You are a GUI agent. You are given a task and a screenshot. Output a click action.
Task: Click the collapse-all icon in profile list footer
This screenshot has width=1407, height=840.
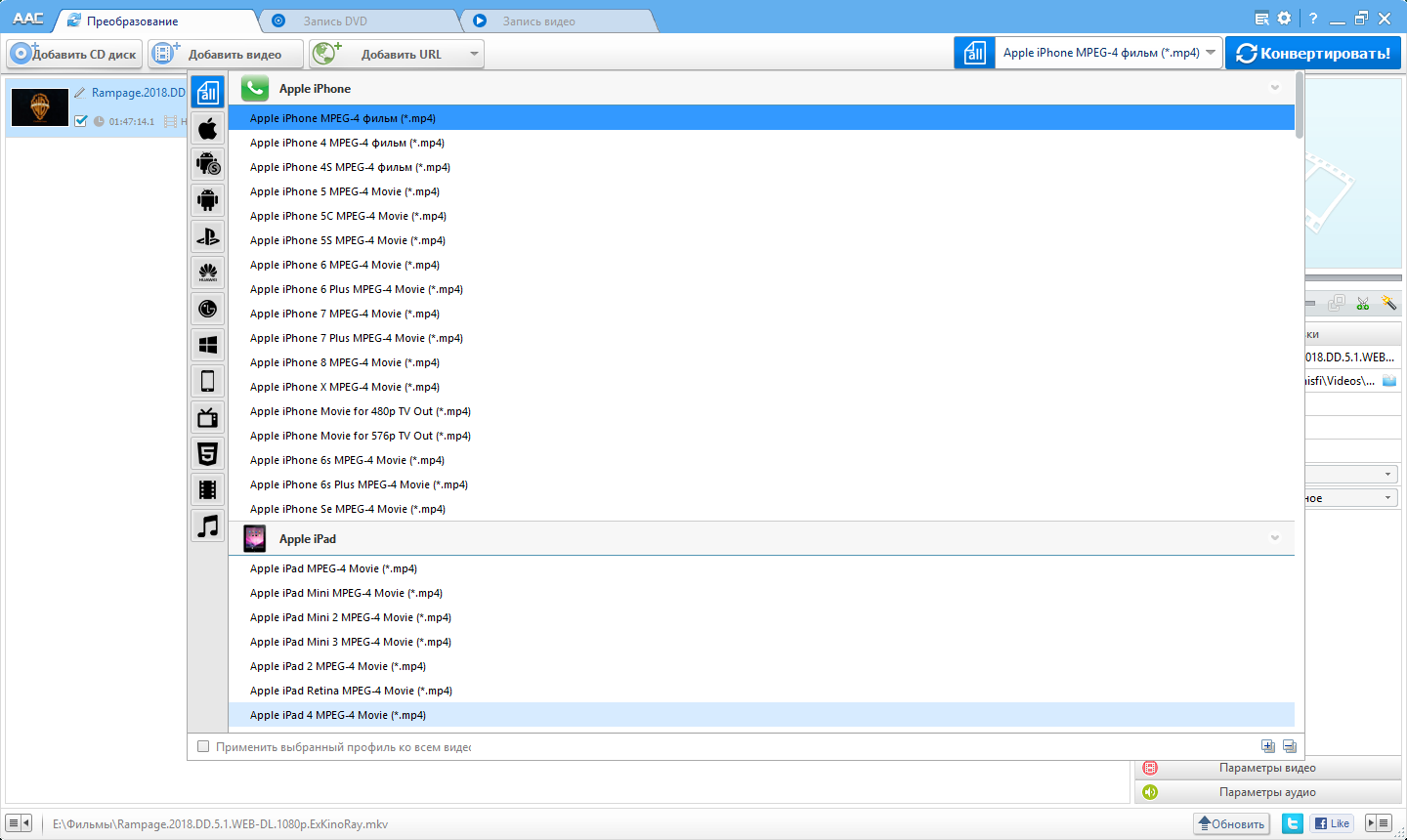[x=1289, y=746]
